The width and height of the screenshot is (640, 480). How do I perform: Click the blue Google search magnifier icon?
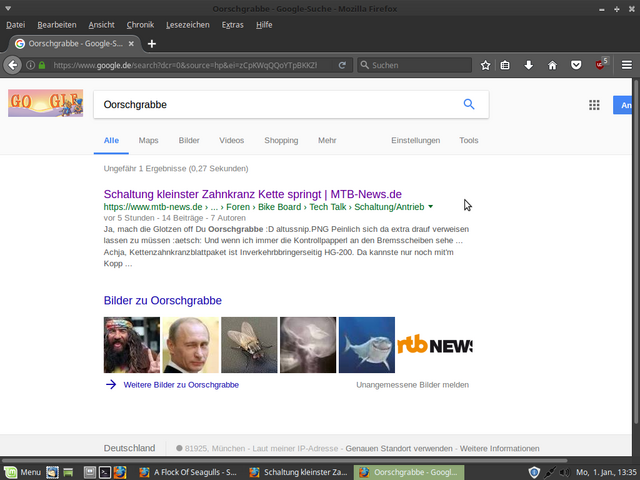coord(469,104)
